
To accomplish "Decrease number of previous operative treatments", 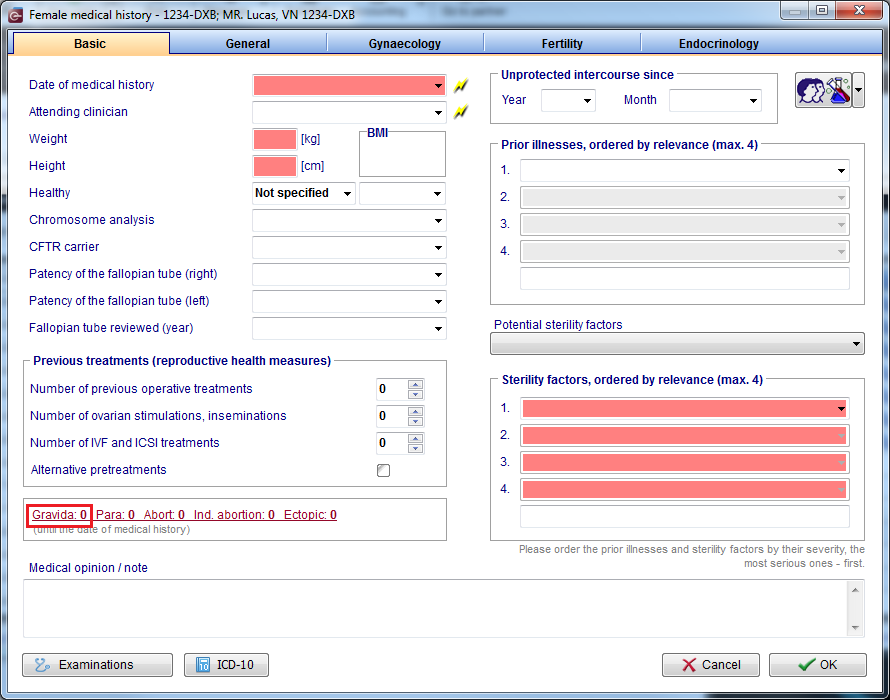I will 415,394.
